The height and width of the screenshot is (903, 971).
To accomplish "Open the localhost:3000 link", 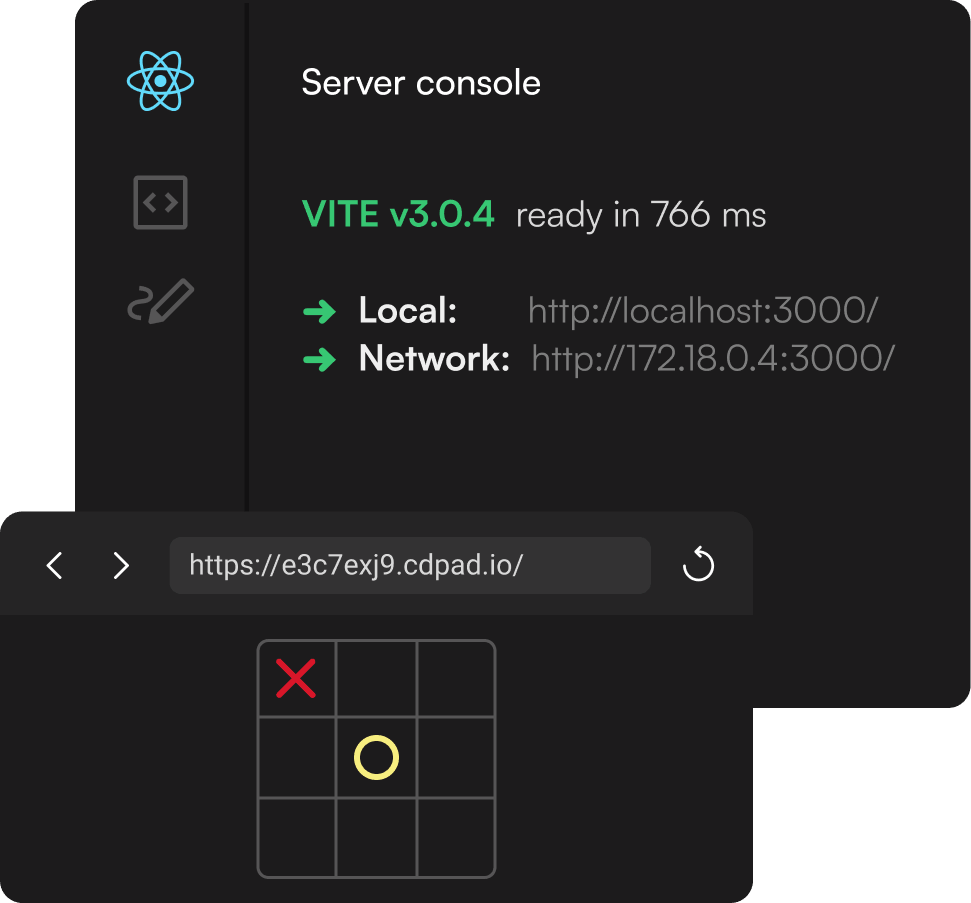I will 702,312.
